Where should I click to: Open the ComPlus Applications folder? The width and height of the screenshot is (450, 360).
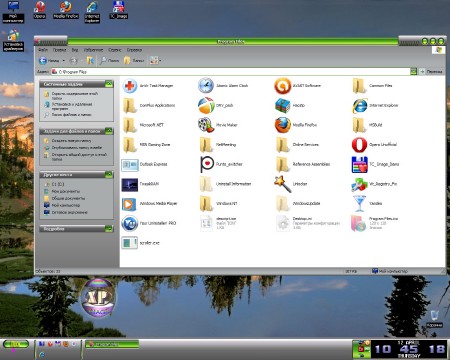[x=129, y=105]
